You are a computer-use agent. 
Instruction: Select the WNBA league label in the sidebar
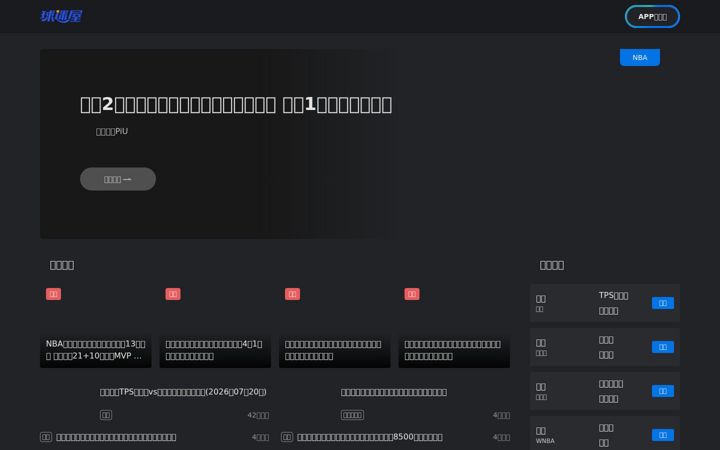(545, 441)
